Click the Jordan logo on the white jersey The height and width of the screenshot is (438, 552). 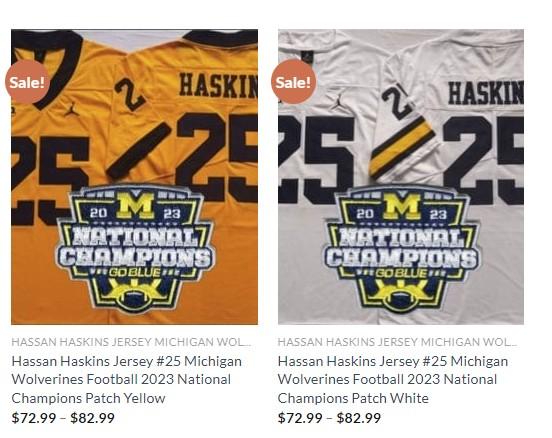pos(338,101)
